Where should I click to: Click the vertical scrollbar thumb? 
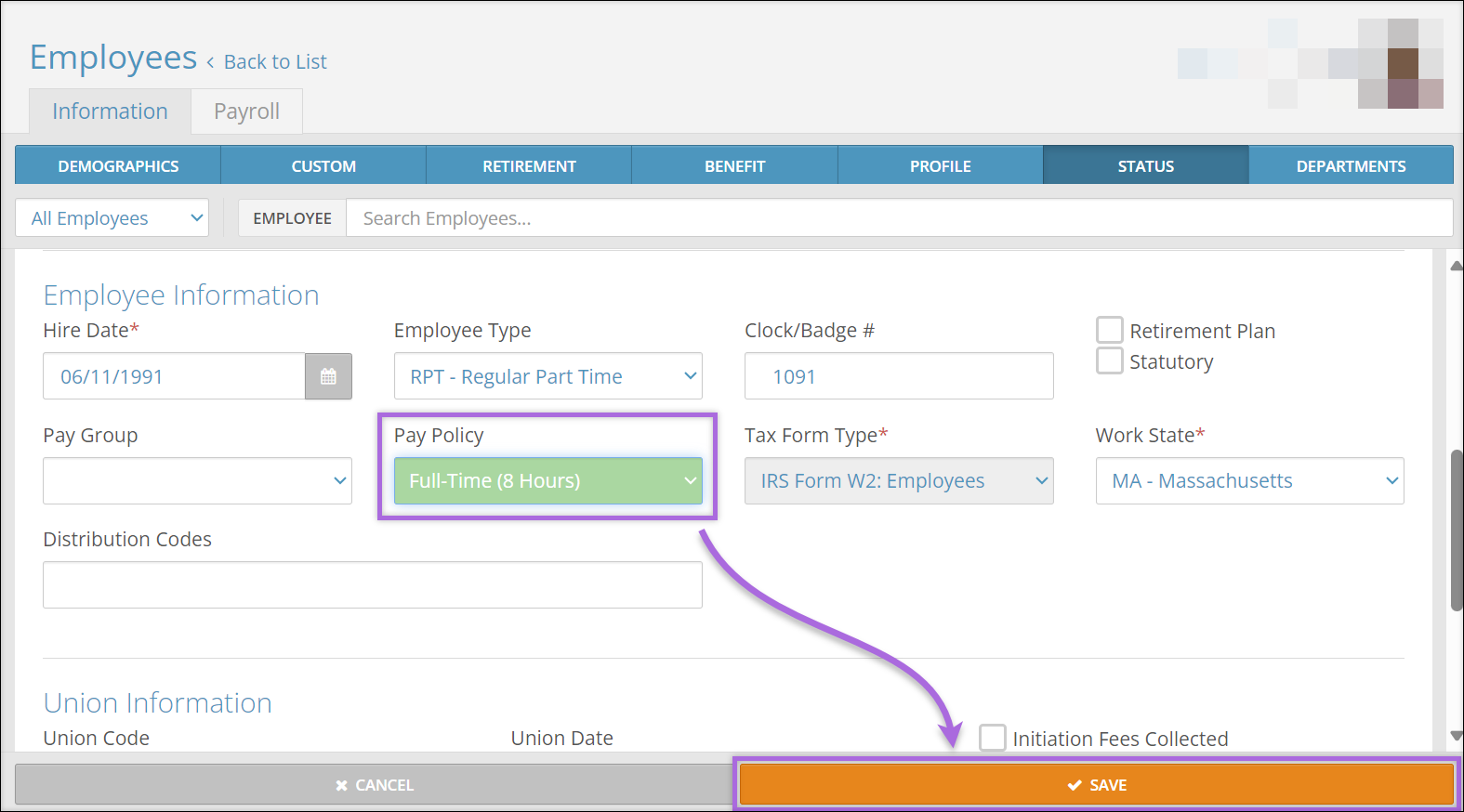tap(1456, 530)
